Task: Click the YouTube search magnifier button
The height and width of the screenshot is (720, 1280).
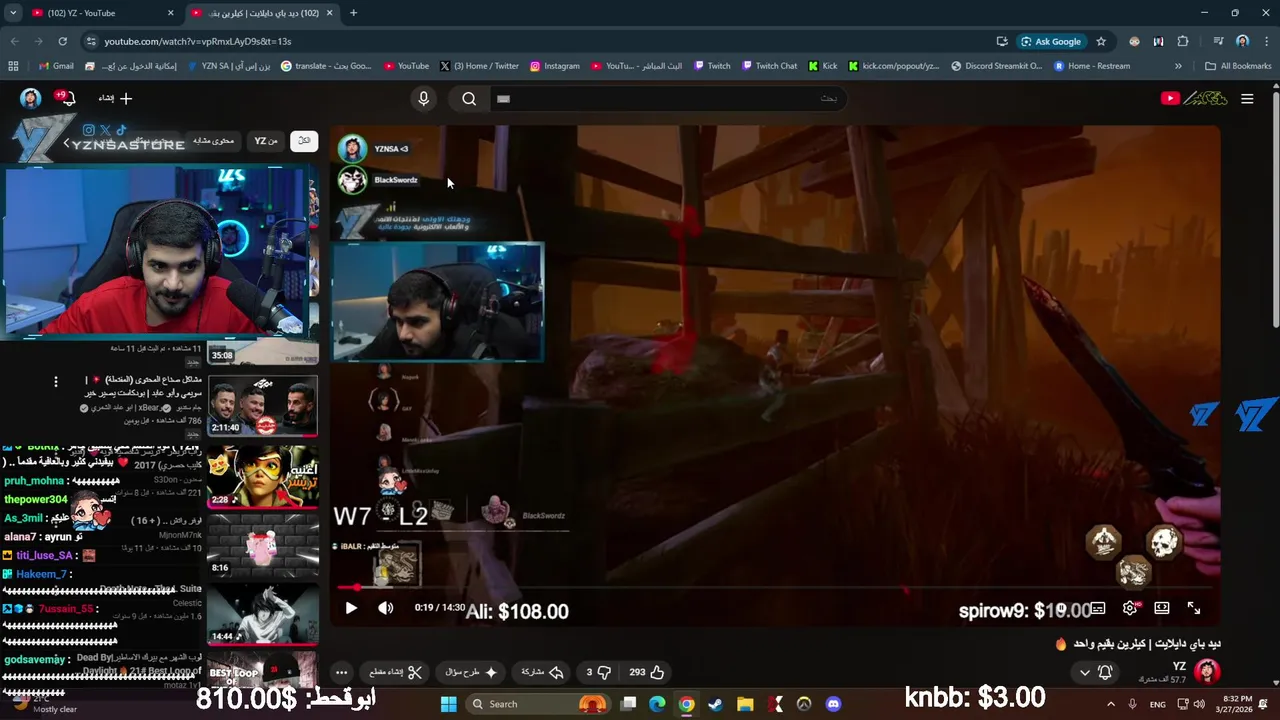Action: (x=469, y=98)
